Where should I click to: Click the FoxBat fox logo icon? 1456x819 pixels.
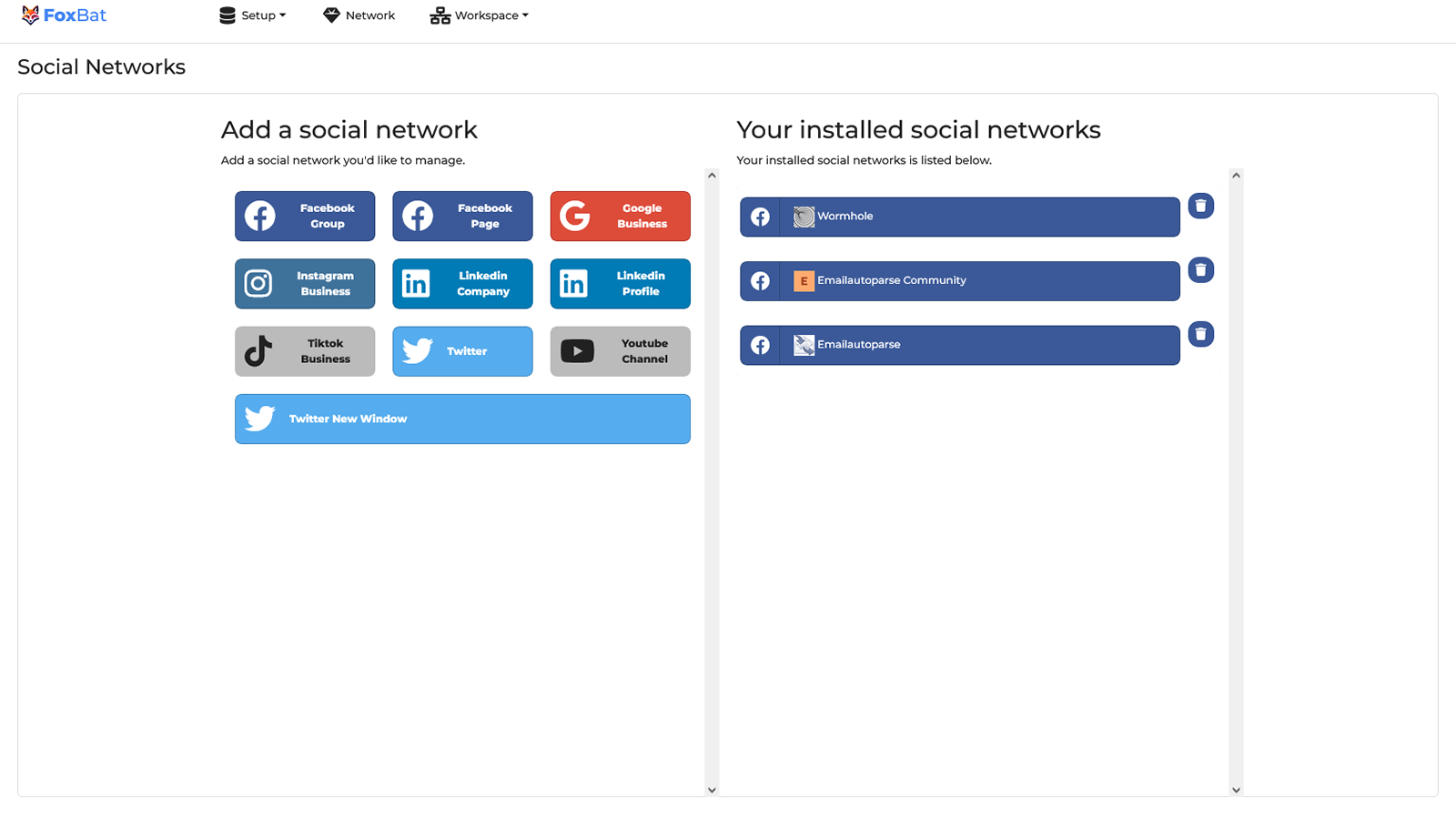[30, 15]
